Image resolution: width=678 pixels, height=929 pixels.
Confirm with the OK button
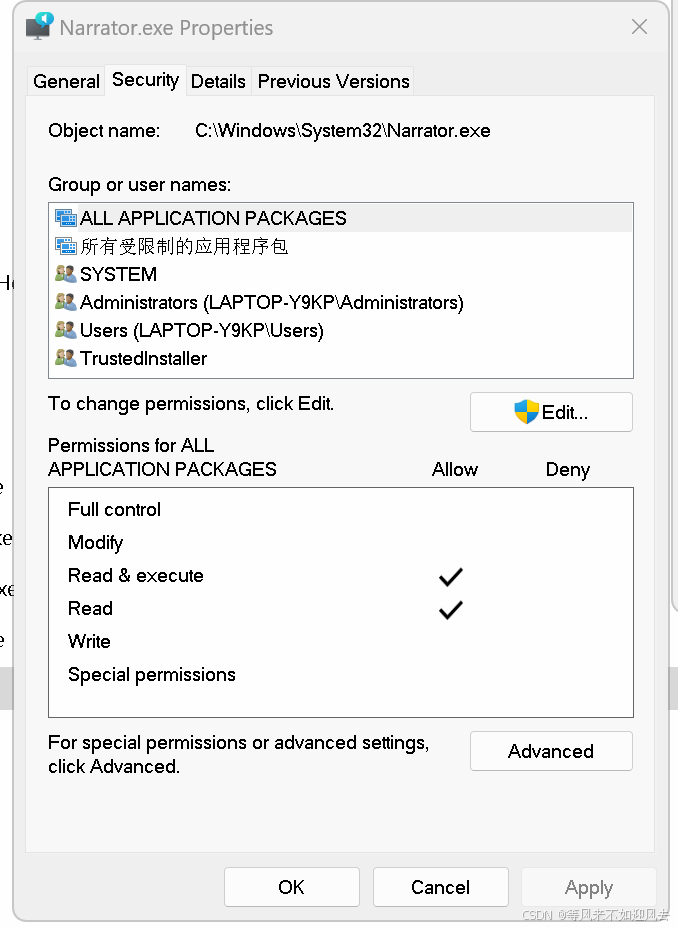[292, 887]
